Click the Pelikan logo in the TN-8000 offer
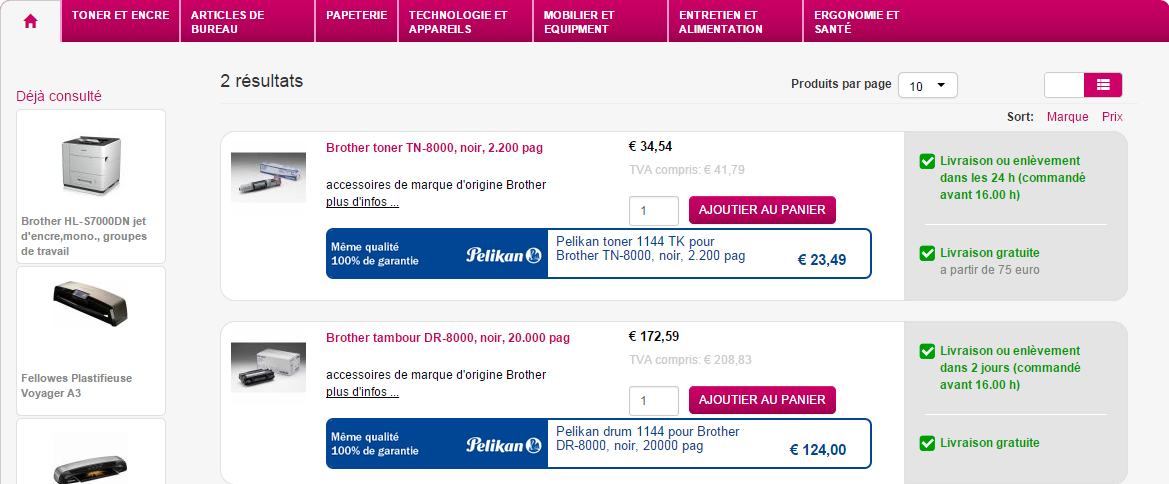 (503, 255)
